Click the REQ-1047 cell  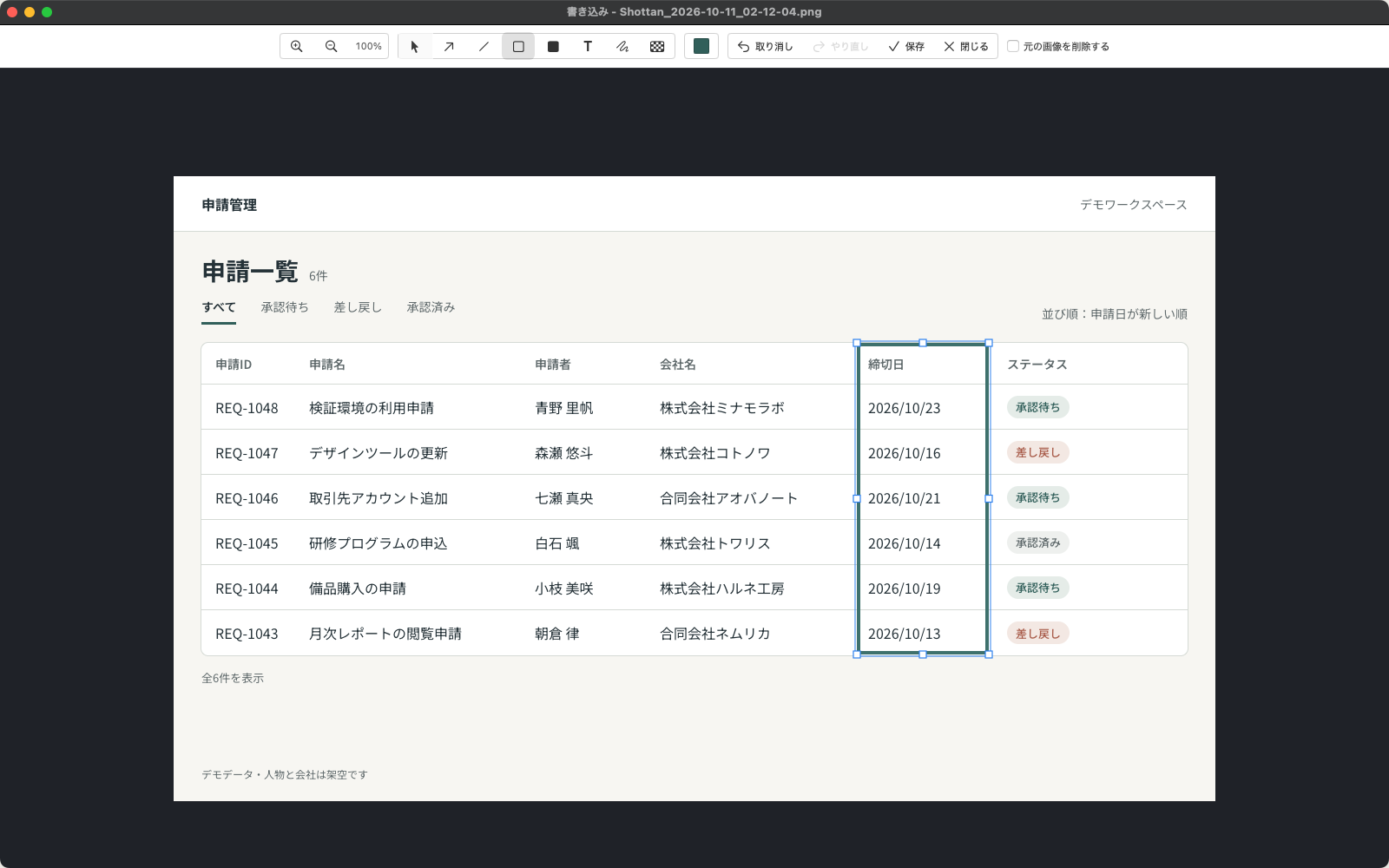[x=247, y=453]
